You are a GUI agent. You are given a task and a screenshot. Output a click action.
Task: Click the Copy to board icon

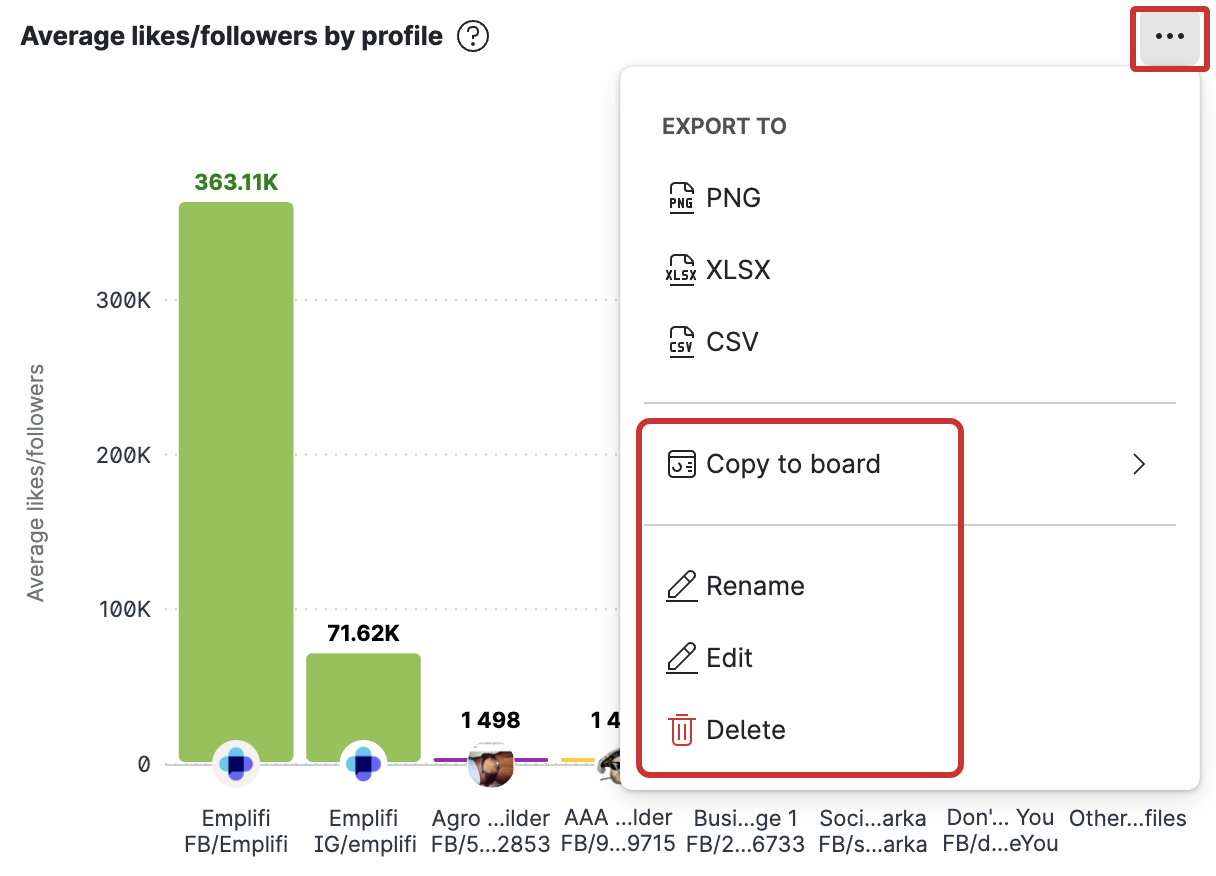[x=681, y=464]
